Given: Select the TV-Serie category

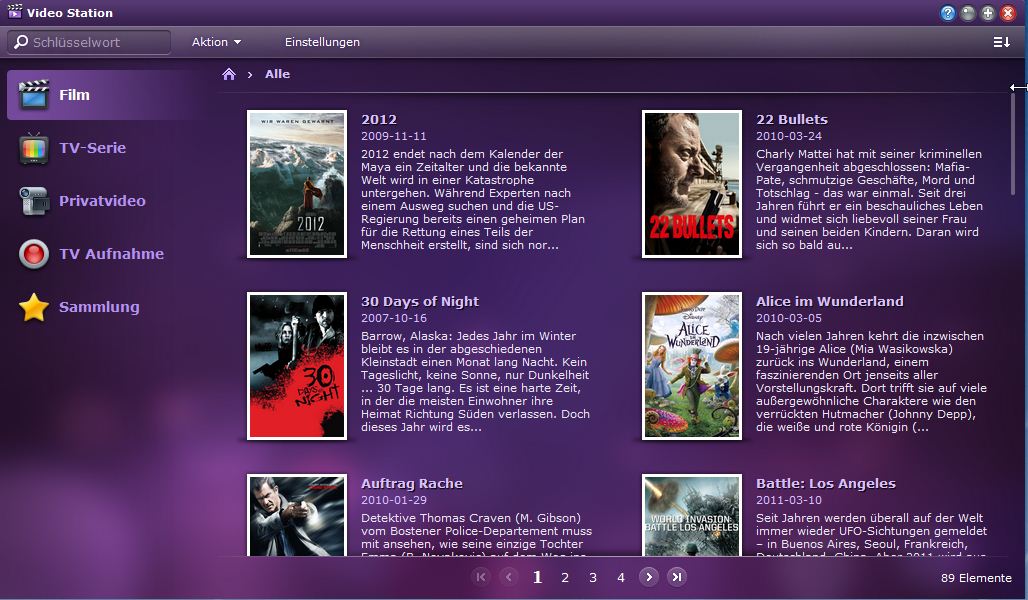Looking at the screenshot, I should point(105,148).
